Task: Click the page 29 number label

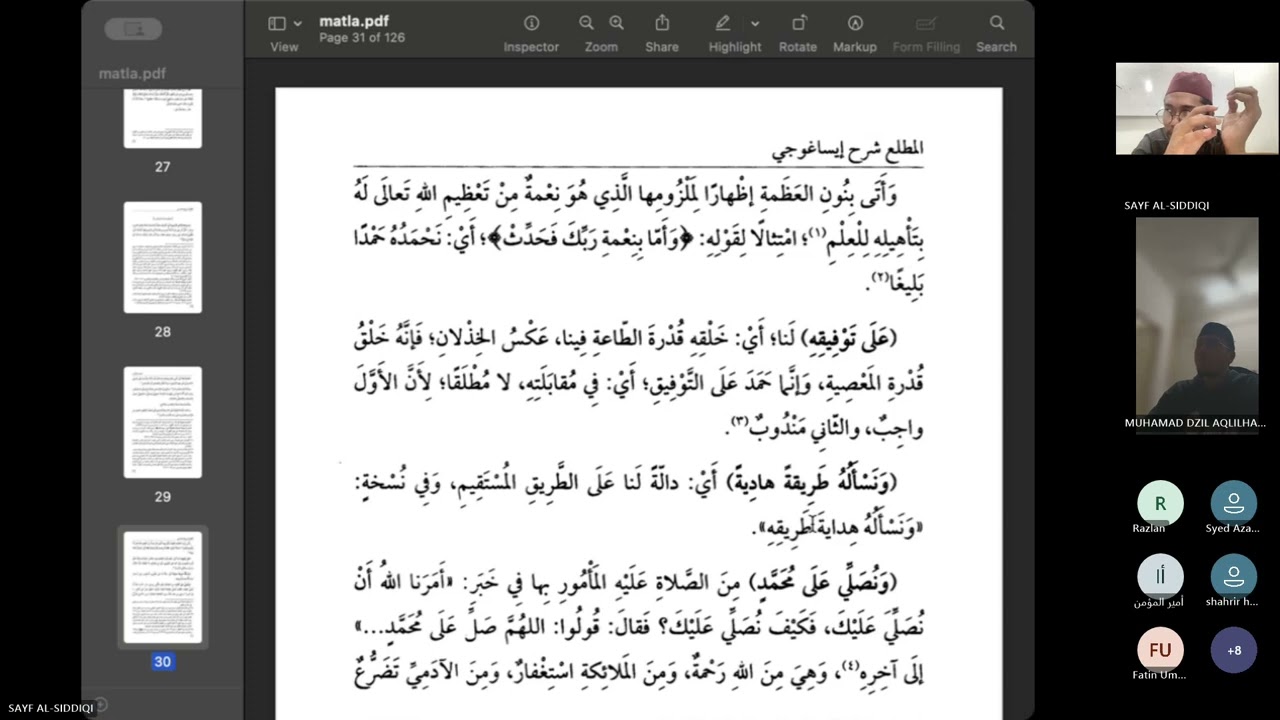Action: (162, 497)
